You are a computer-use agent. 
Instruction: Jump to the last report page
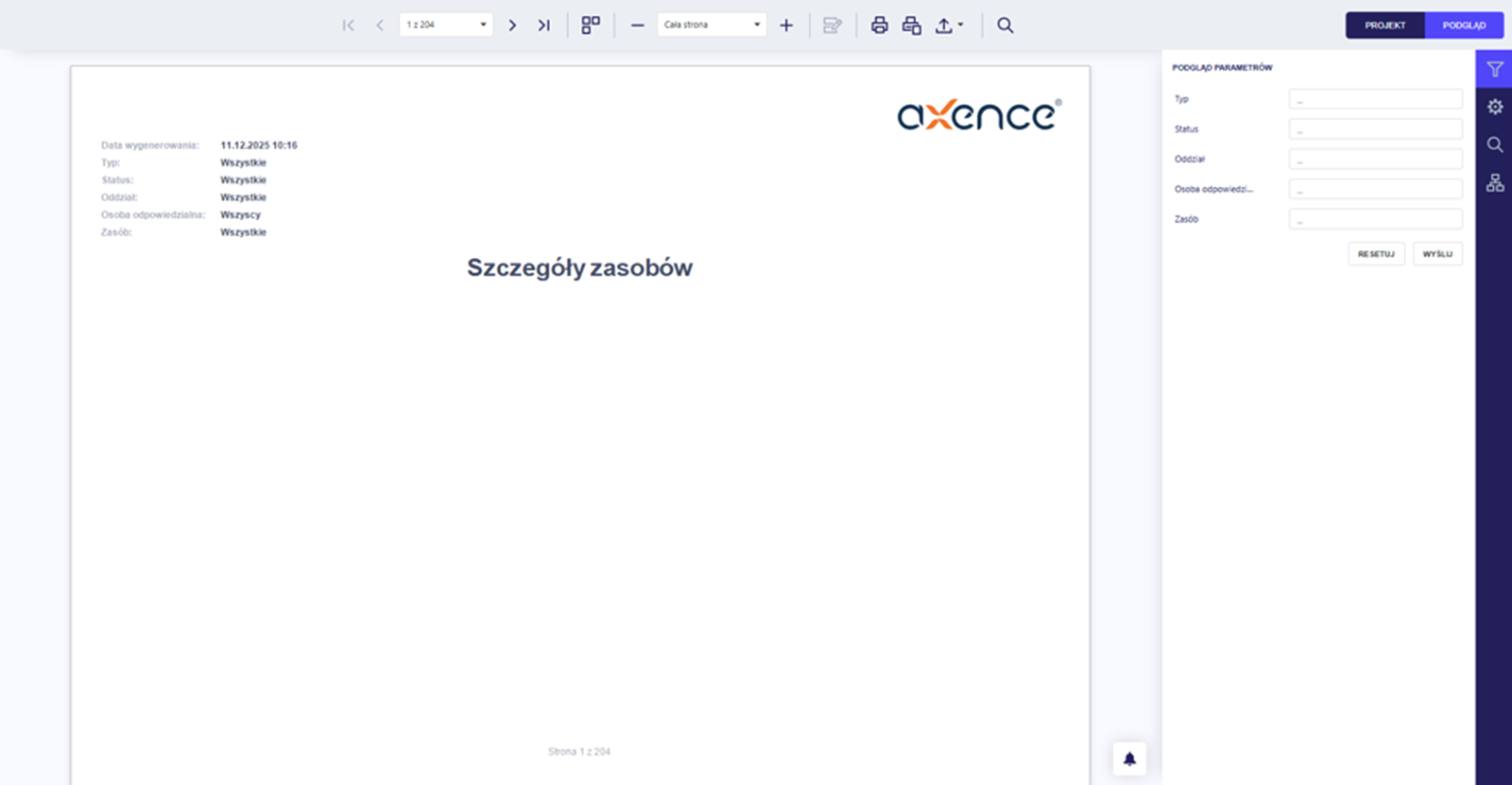pyautogui.click(x=543, y=26)
